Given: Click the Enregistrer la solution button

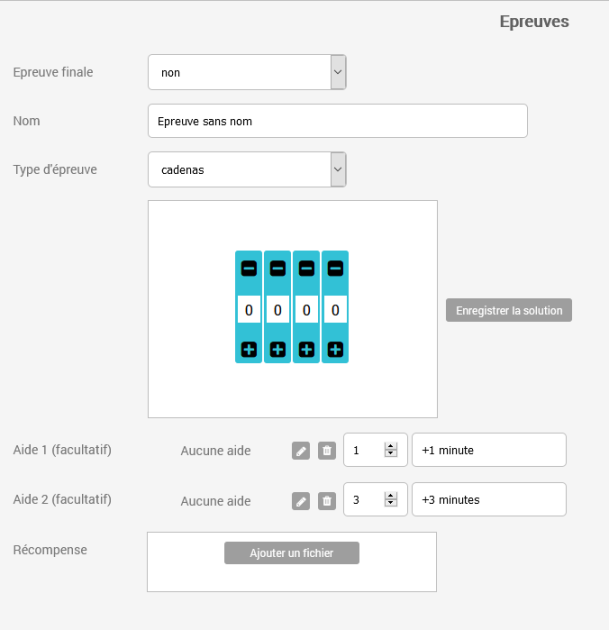Looking at the screenshot, I should point(508,311).
